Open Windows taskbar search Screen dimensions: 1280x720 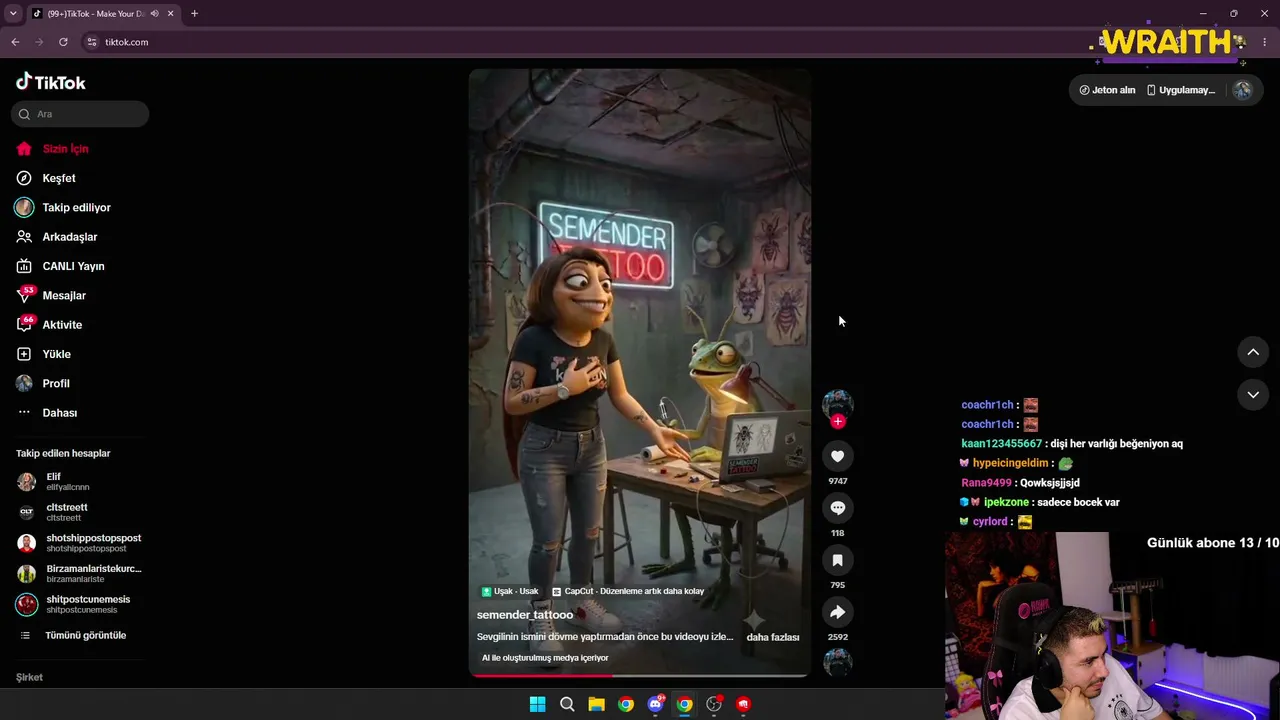click(567, 704)
